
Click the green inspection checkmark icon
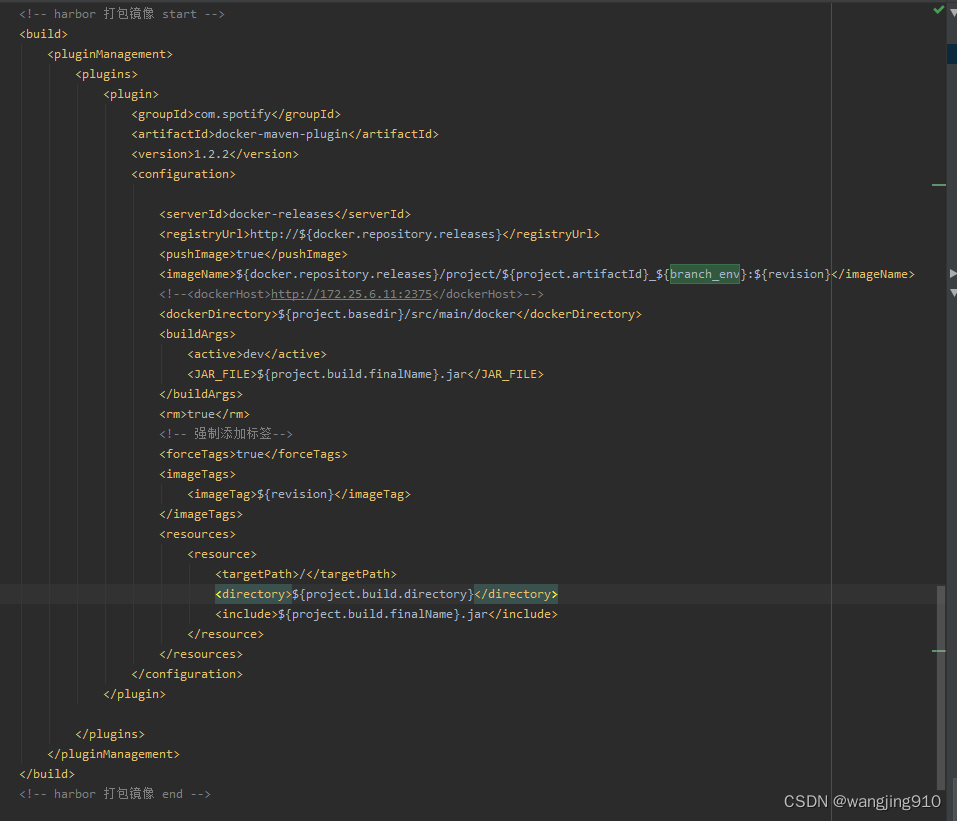(x=939, y=10)
